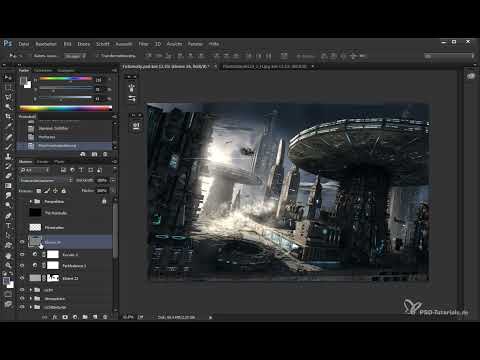Open the status bar info arrow
Image resolution: width=480 pixels, height=360 pixels.
click(211, 318)
